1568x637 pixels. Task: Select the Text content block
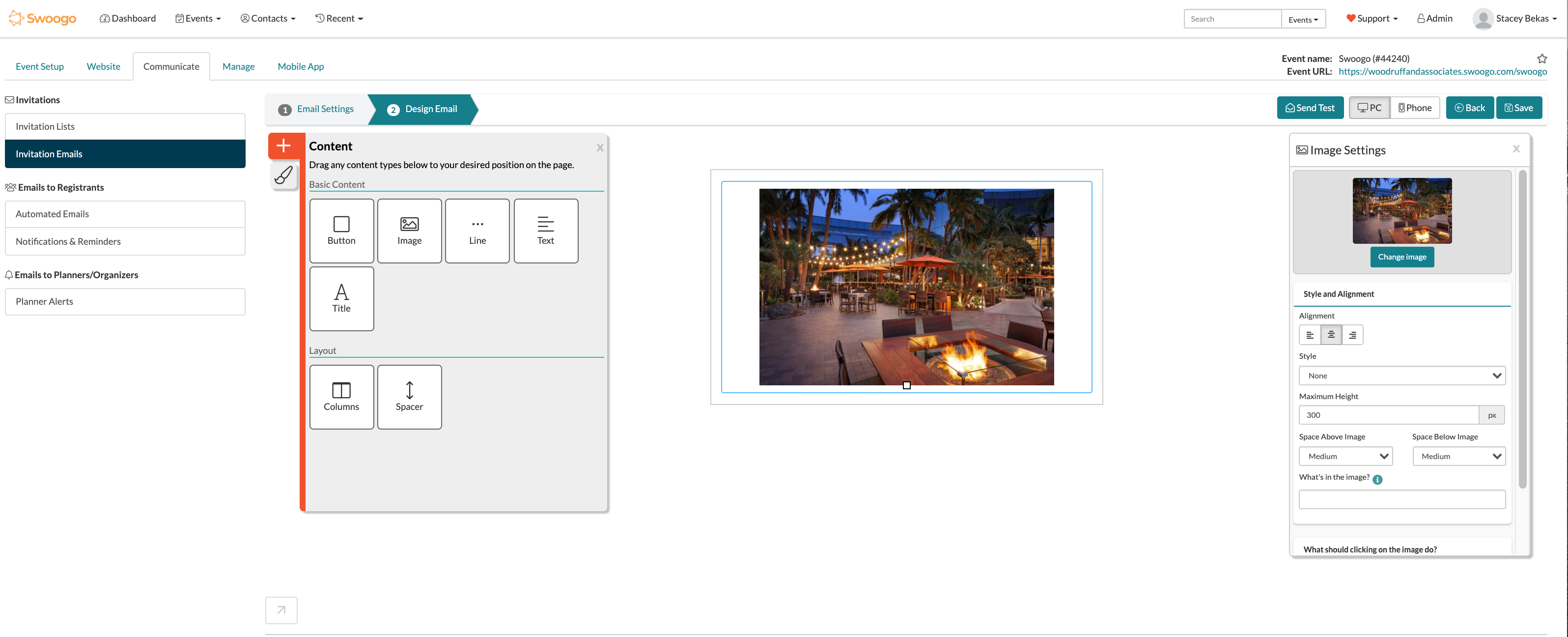pyautogui.click(x=546, y=231)
